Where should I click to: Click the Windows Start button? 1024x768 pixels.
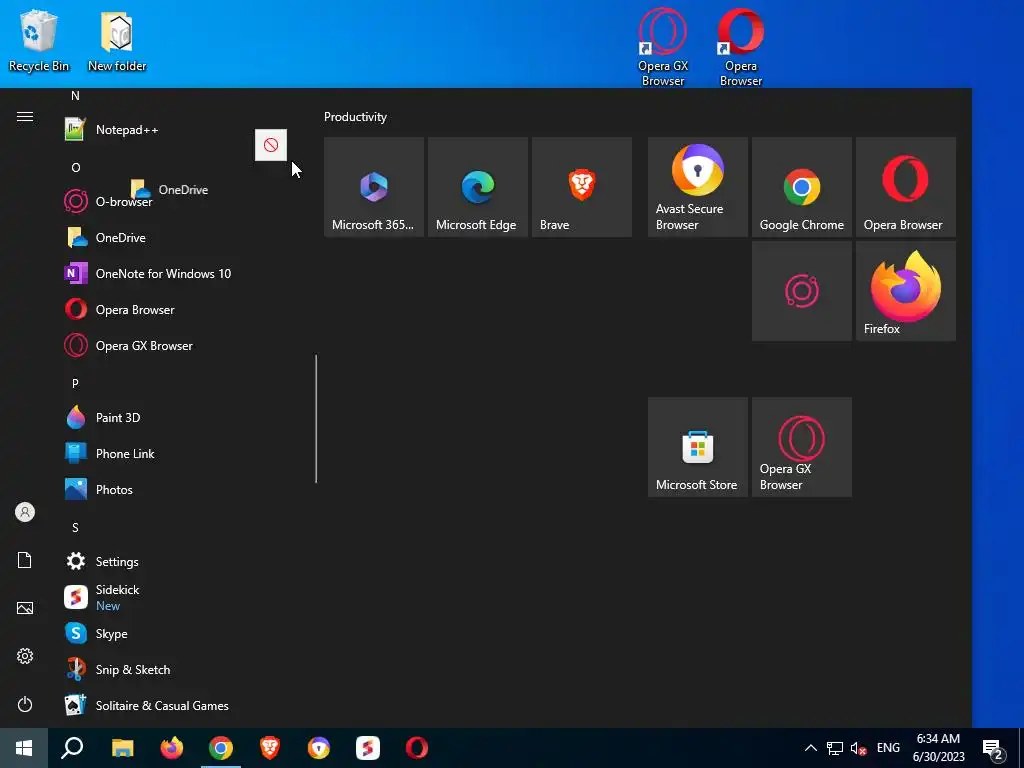click(24, 748)
